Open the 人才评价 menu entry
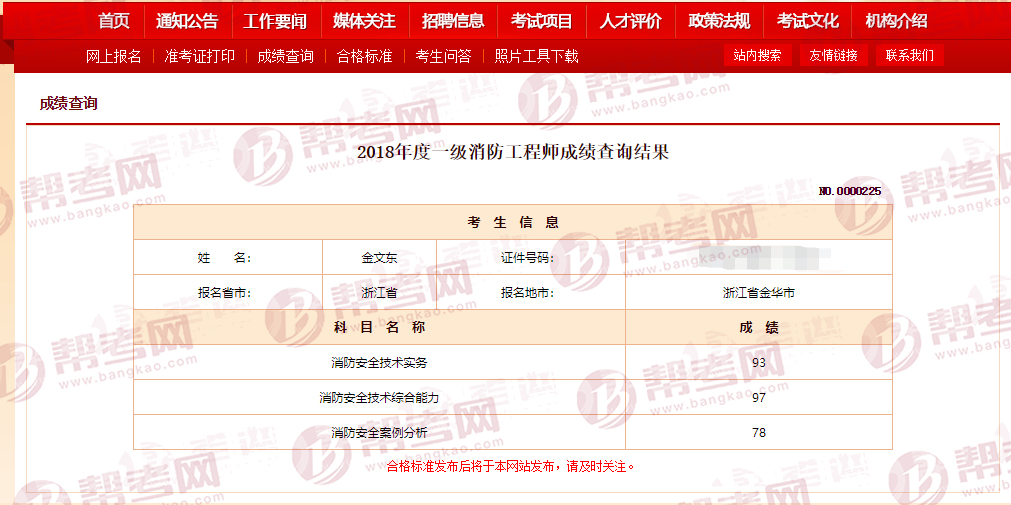 point(630,21)
